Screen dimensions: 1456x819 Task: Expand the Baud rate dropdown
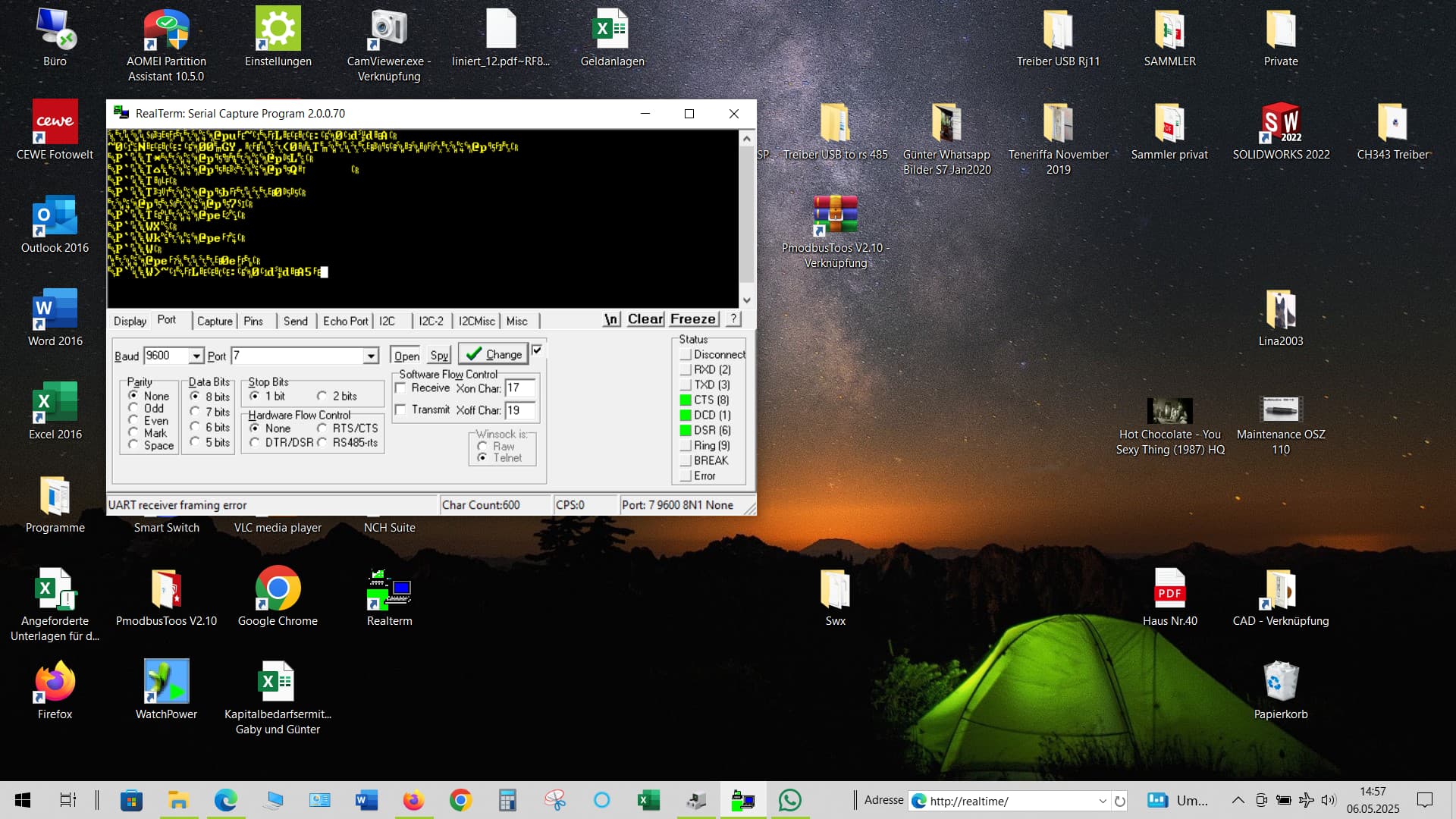pyautogui.click(x=196, y=356)
